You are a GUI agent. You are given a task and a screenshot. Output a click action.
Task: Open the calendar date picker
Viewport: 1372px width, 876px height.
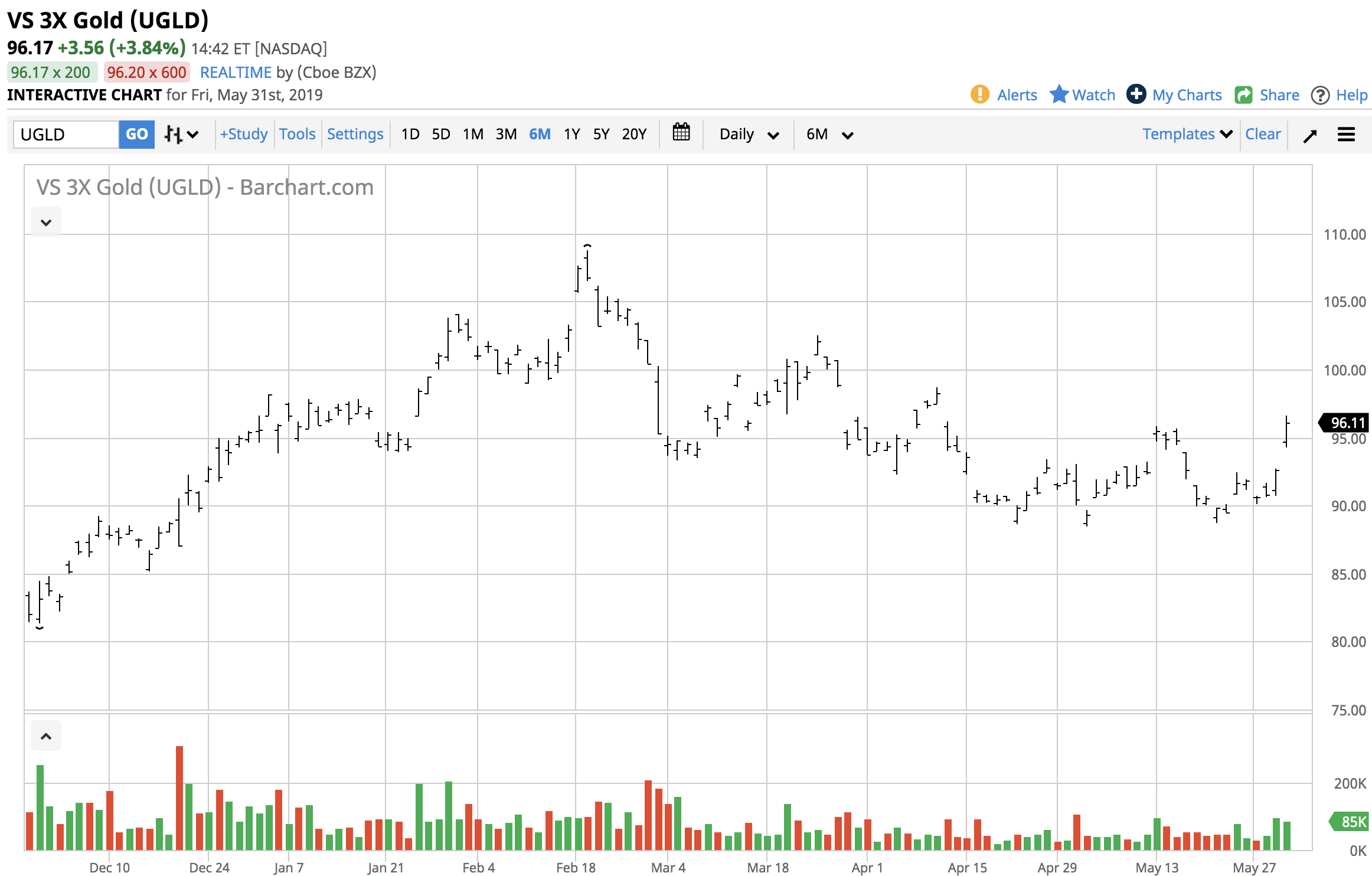681,134
